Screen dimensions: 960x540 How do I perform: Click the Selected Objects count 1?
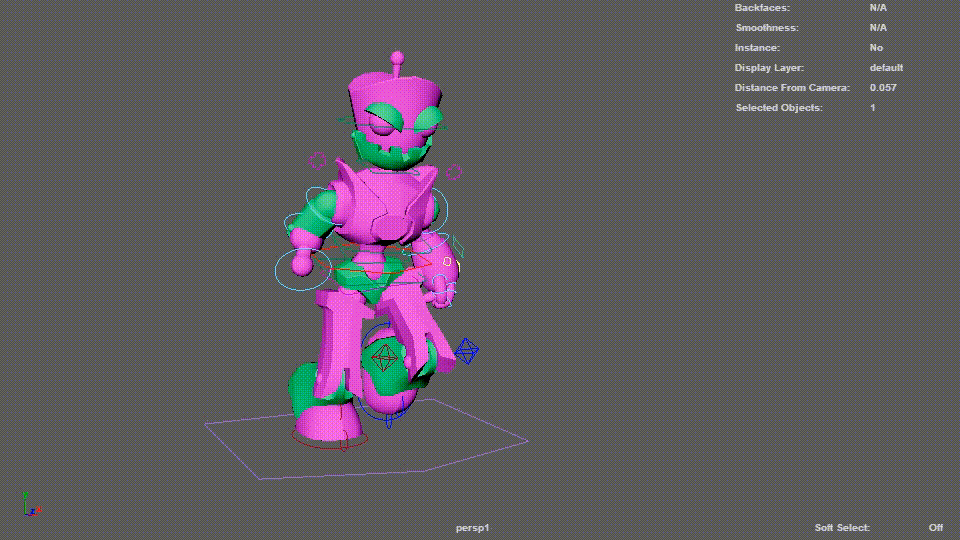click(x=872, y=108)
